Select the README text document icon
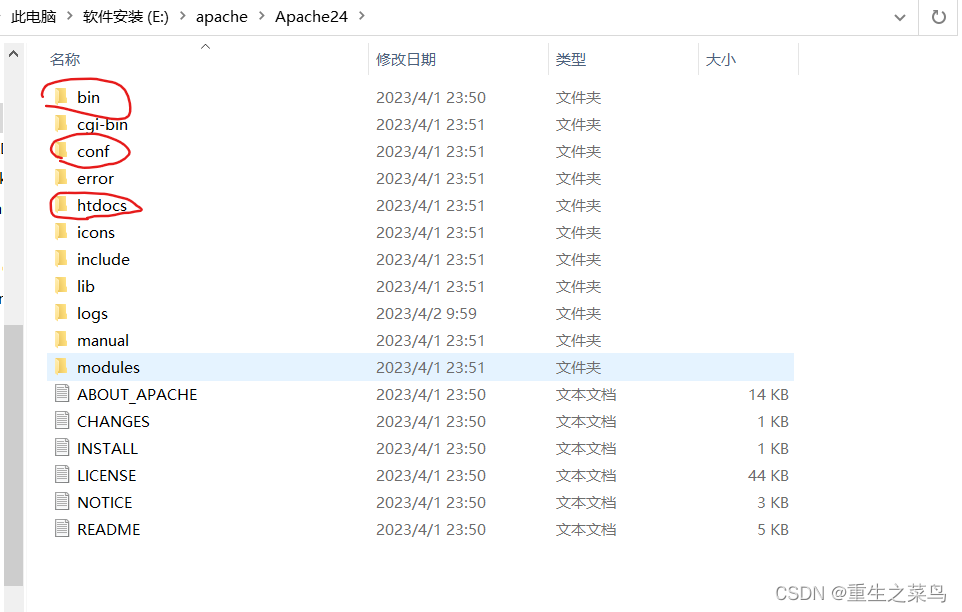 [x=62, y=529]
